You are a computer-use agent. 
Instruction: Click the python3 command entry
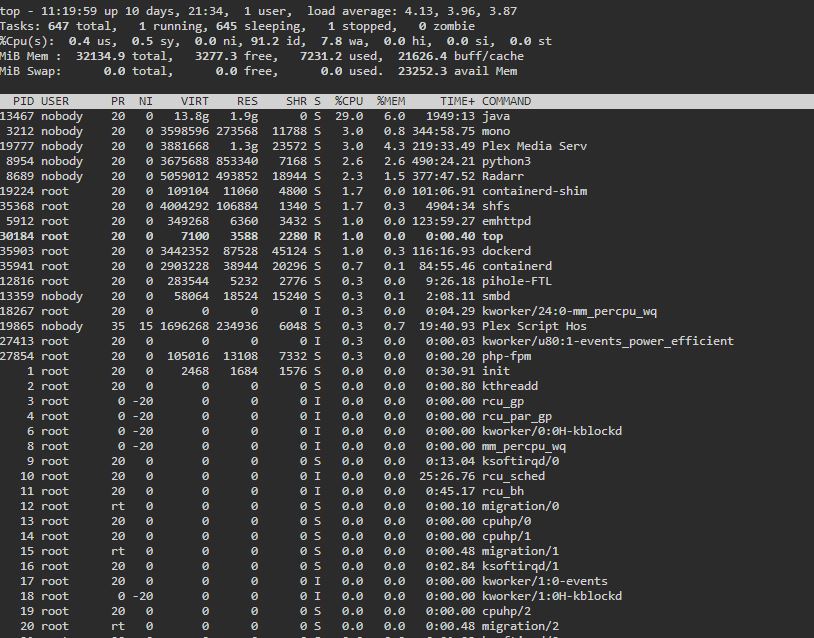pos(506,161)
